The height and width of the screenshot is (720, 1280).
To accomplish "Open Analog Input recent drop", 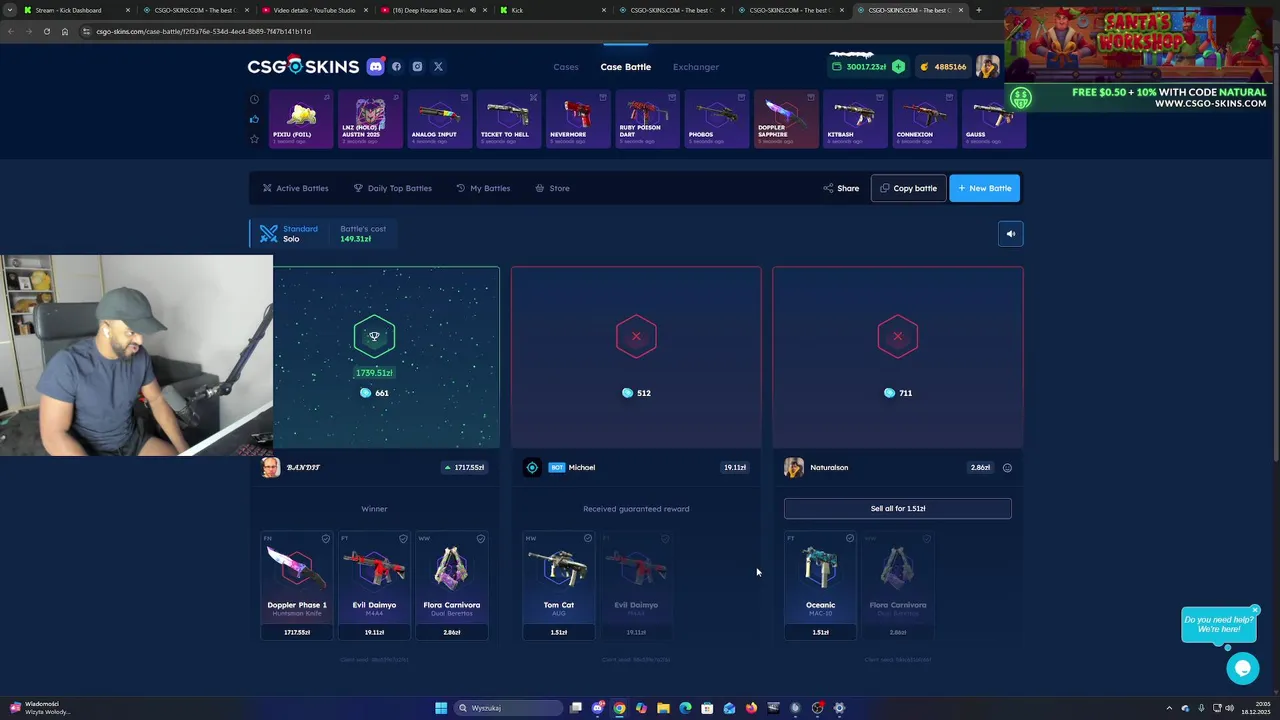I will click(x=438, y=119).
